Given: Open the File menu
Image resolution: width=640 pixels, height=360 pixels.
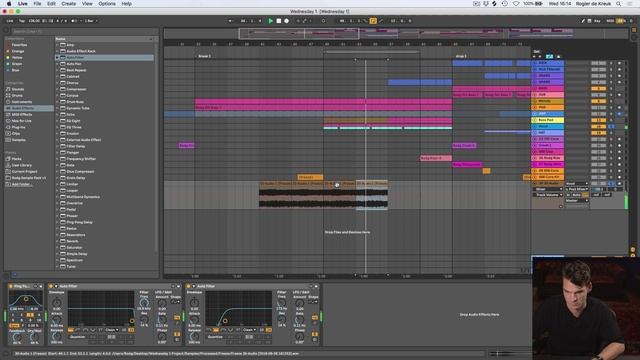Looking at the screenshot, I should (x=37, y=4).
